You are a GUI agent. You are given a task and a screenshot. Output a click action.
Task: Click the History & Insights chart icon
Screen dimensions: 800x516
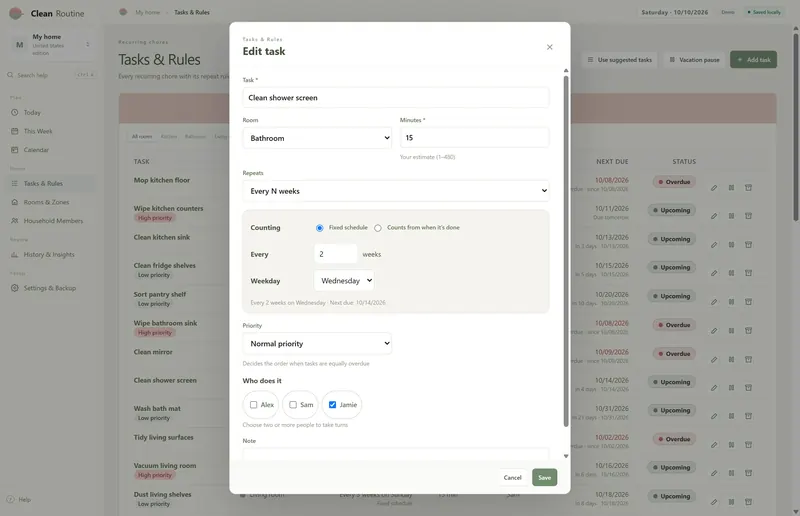pos(14,255)
